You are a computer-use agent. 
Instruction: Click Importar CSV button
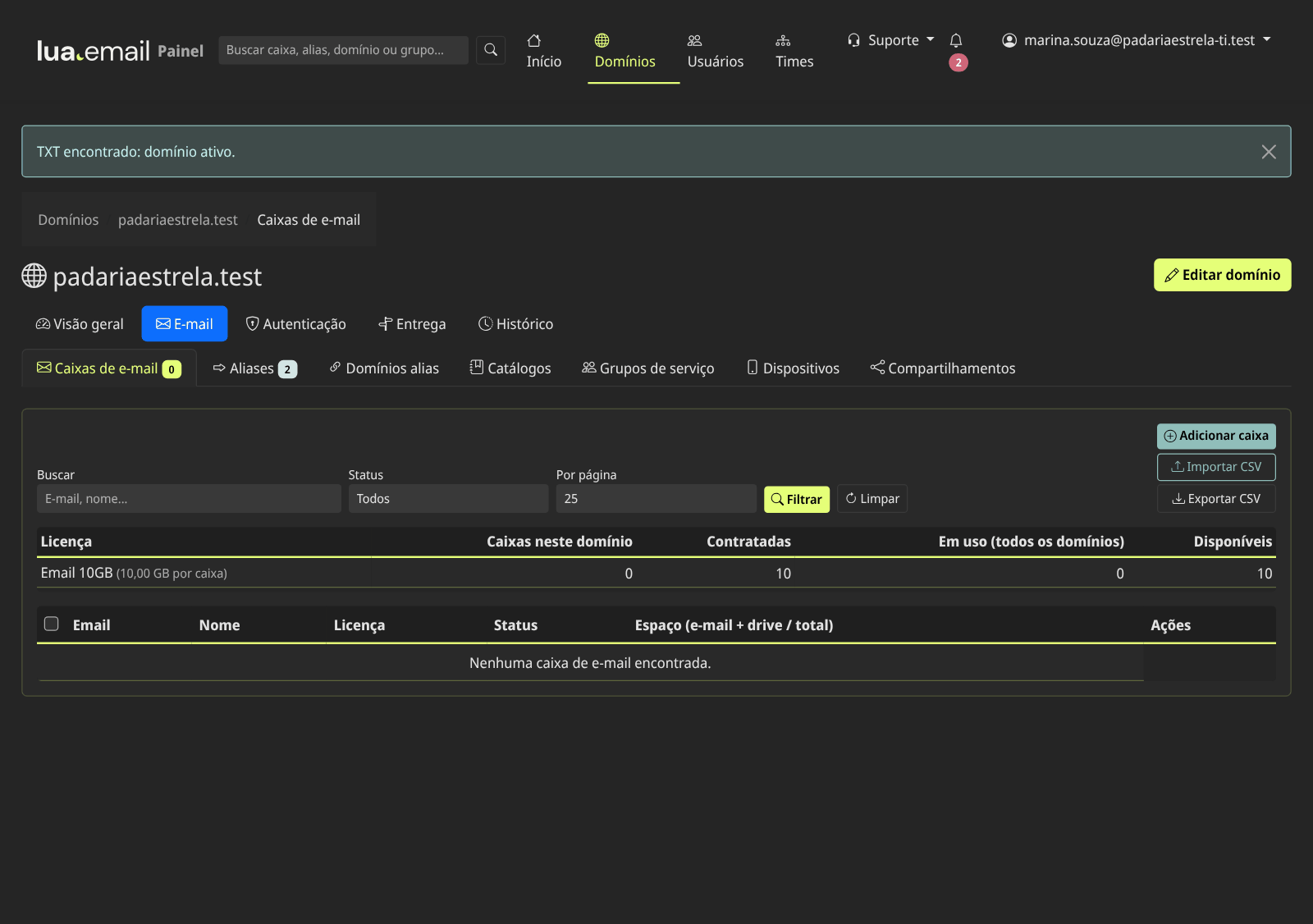(1216, 467)
